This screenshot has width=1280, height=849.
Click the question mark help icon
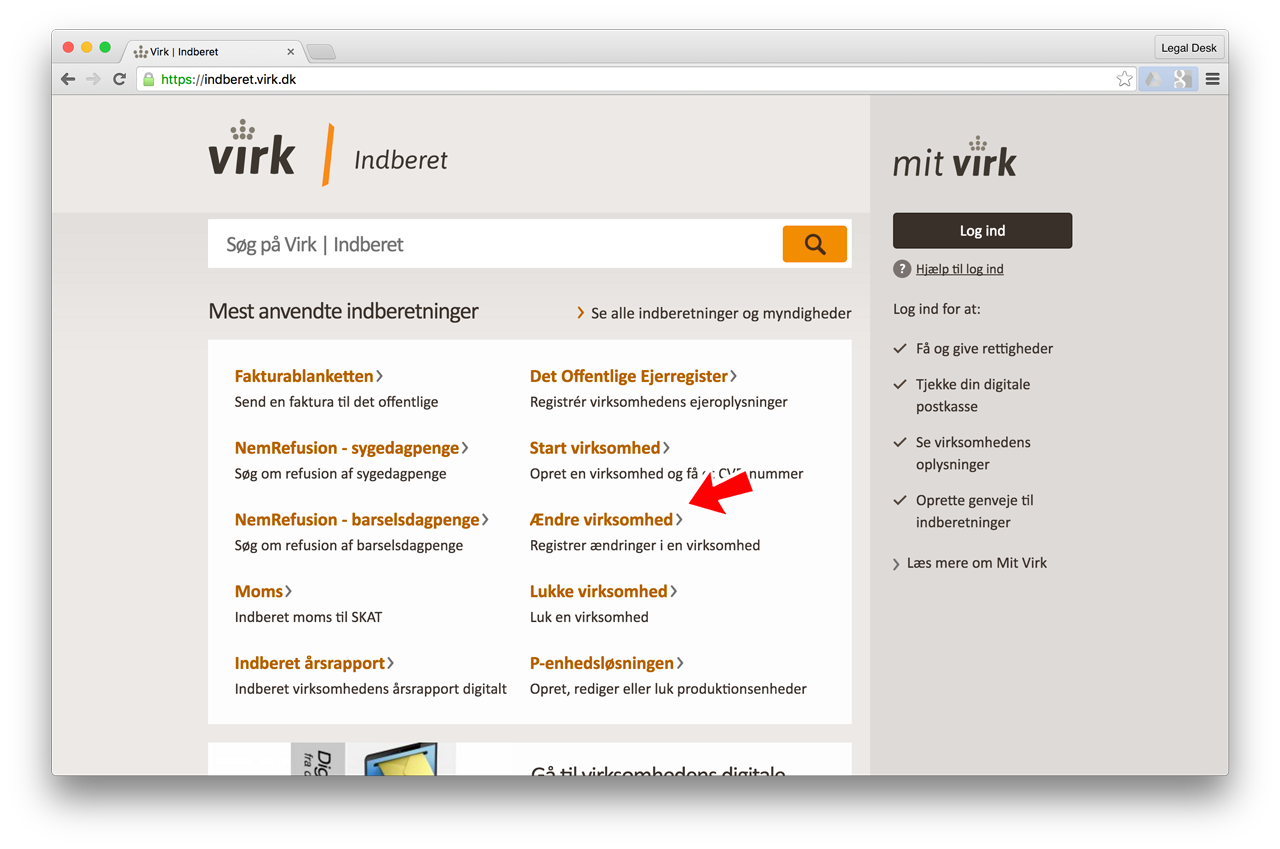point(902,269)
